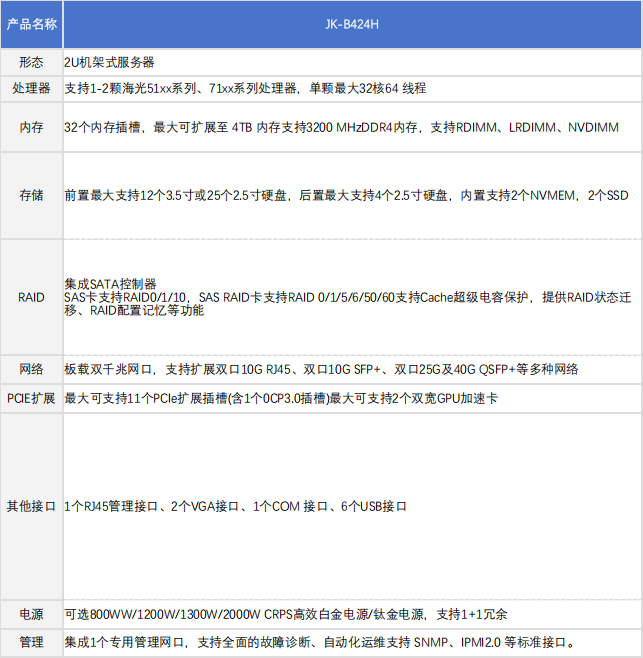Click the 电源 row label
The height and width of the screenshot is (658, 643).
pos(31,613)
